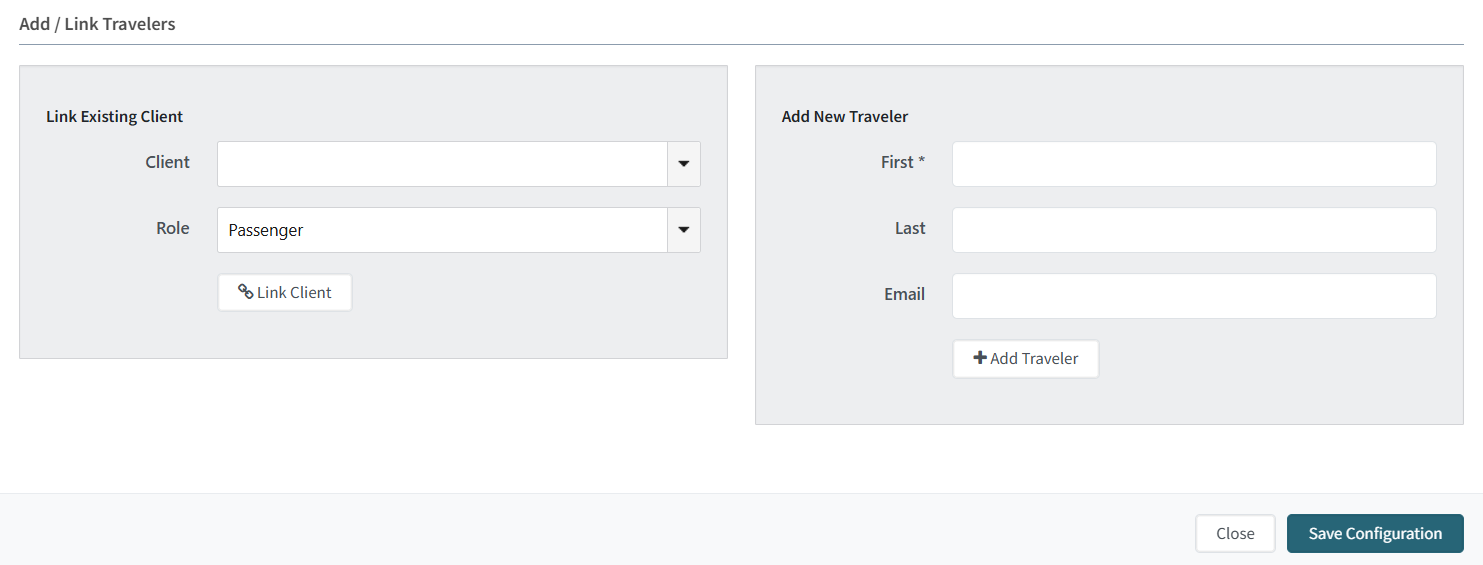Click the Add Traveler button
Viewport: 1483px width, 565px height.
(1026, 359)
